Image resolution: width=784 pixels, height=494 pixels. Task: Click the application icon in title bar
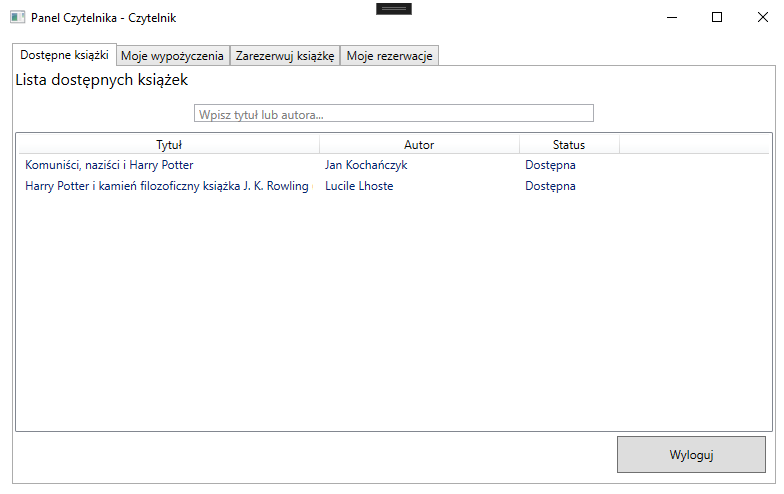[x=18, y=18]
